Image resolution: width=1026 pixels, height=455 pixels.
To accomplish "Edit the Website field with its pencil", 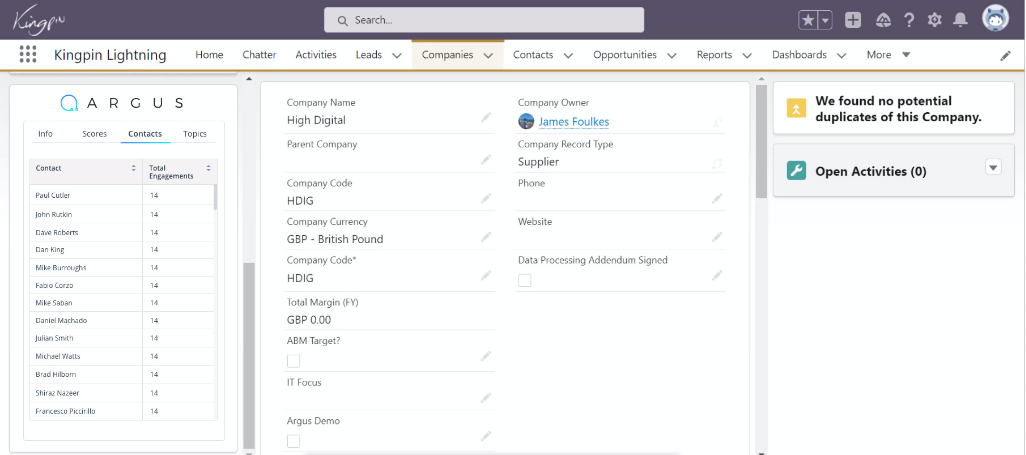I will [x=717, y=237].
